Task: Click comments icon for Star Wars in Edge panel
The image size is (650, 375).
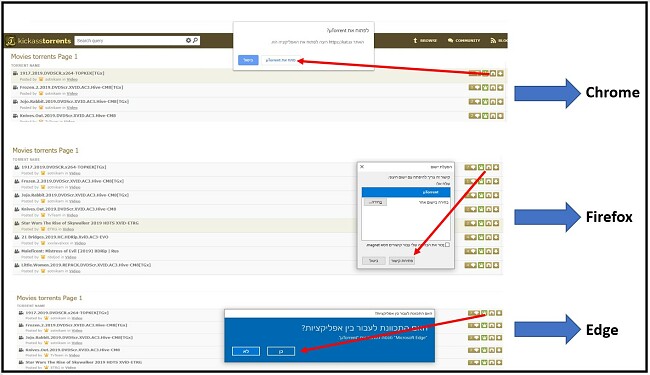Action: pos(474,363)
